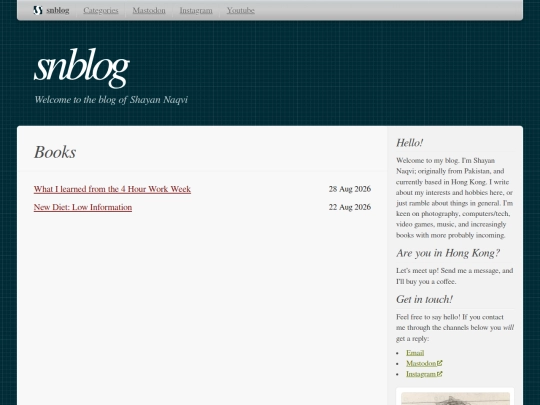The width and height of the screenshot is (540, 405).
Task: Click the 'Books' page heading
Action: tap(55, 152)
